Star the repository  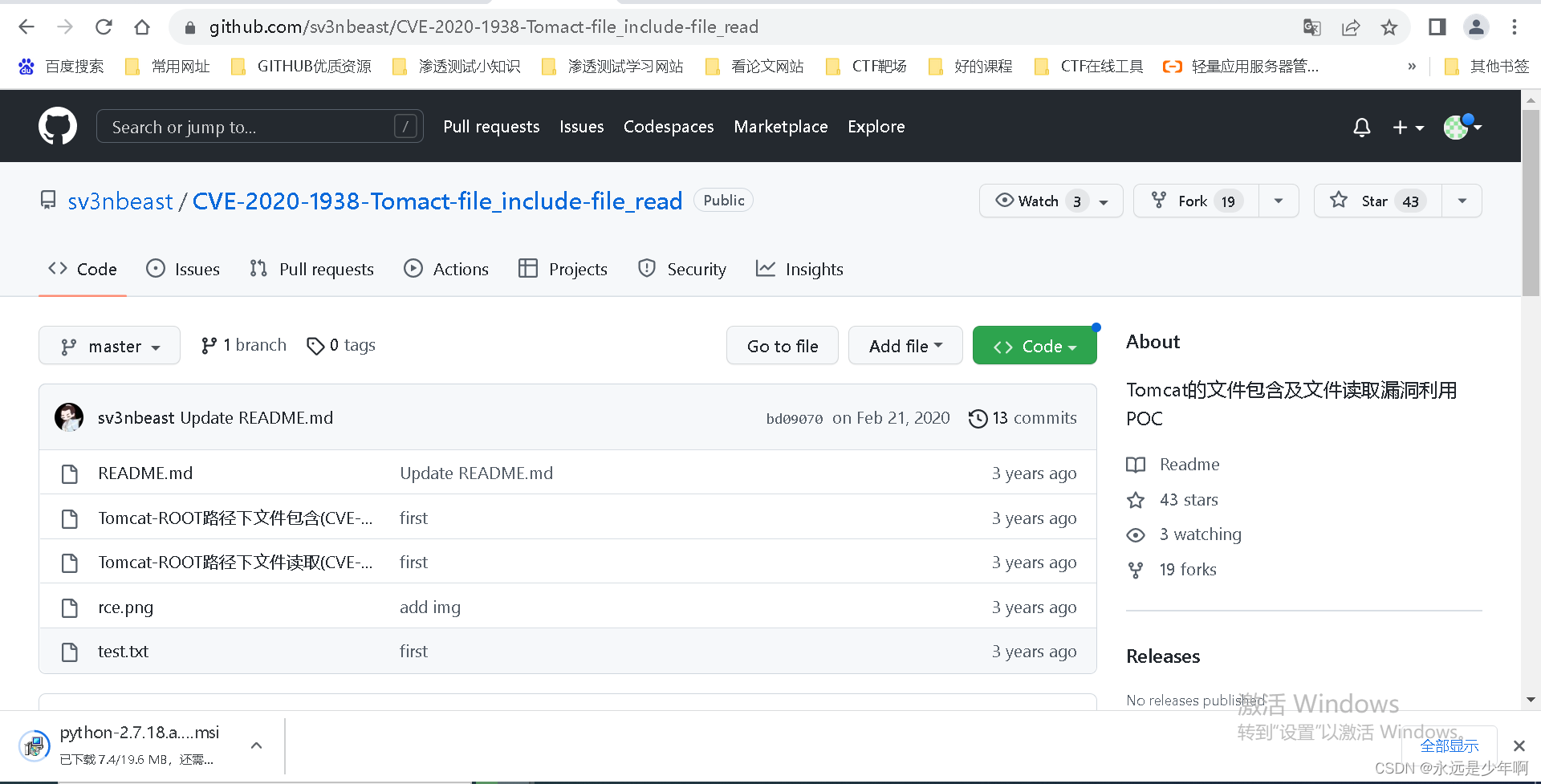(1378, 201)
